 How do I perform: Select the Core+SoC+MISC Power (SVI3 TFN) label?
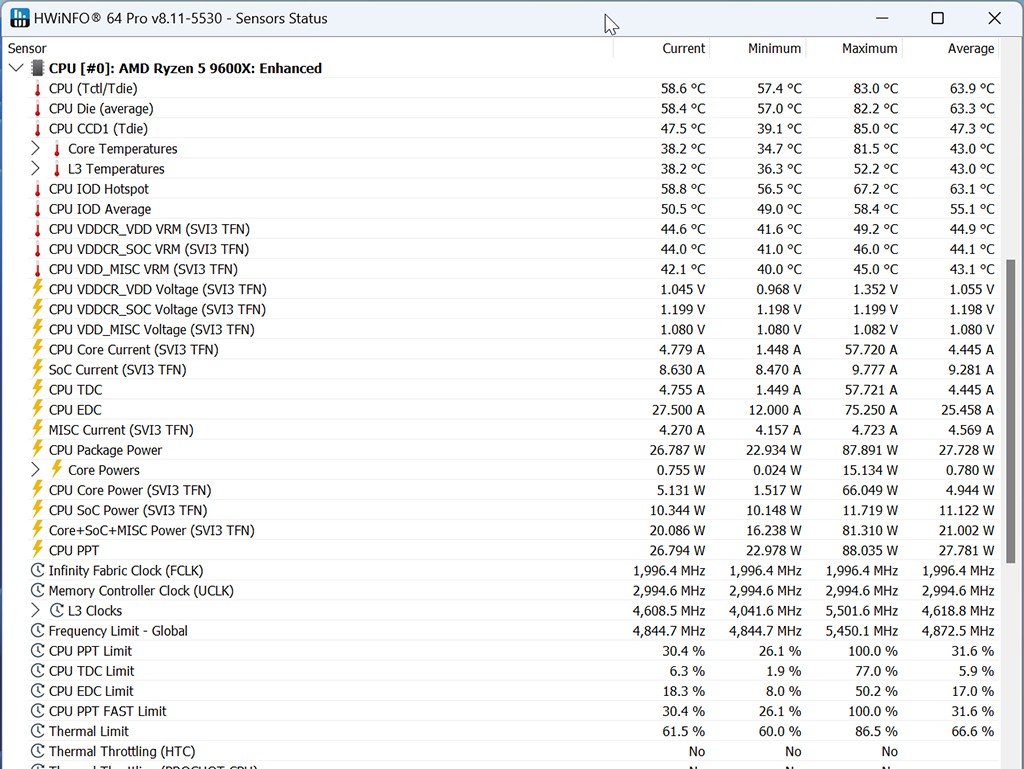152,531
